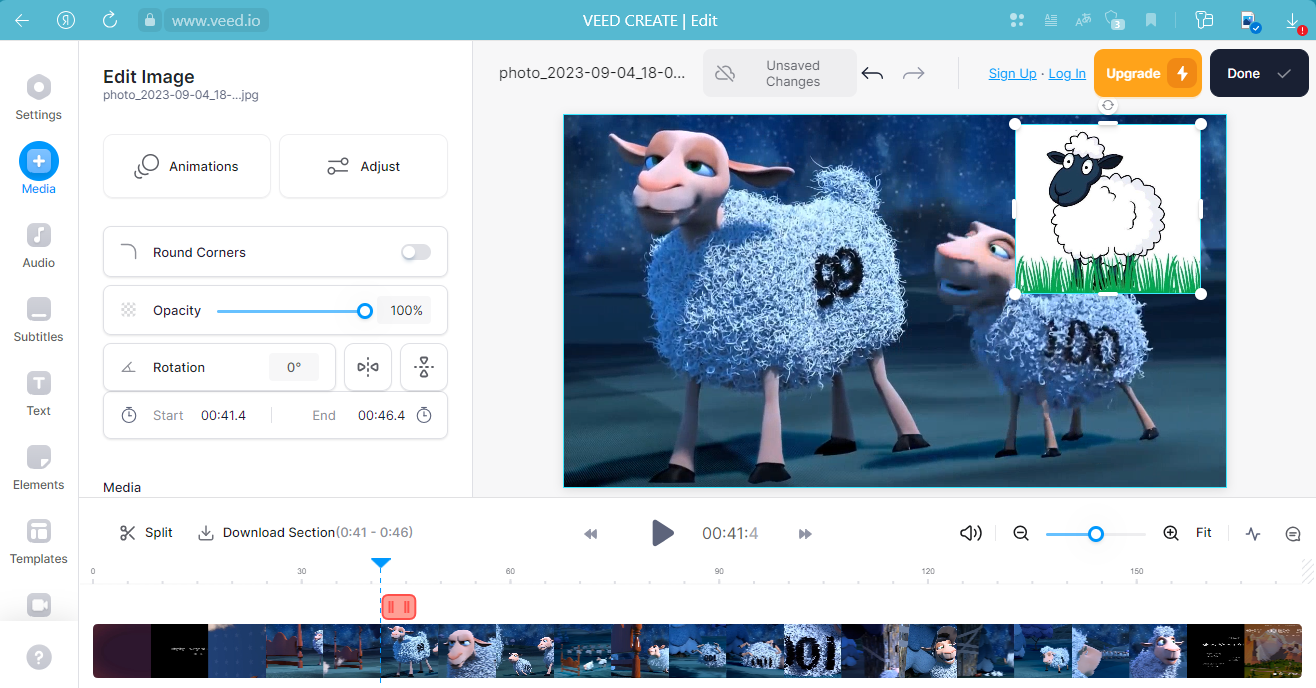
Task: Click the Sign Up link
Action: click(x=1012, y=74)
